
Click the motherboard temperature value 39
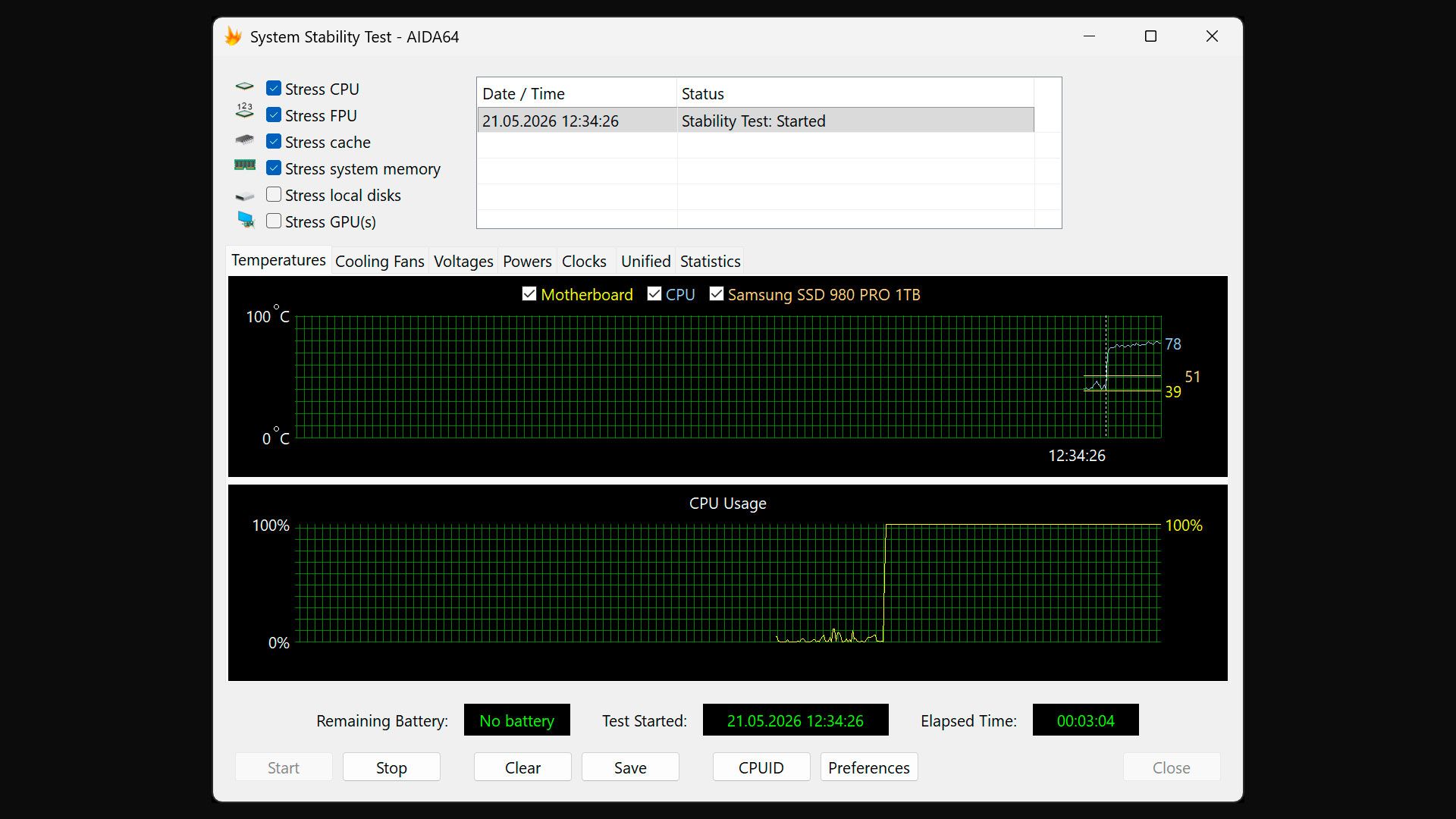click(1173, 392)
